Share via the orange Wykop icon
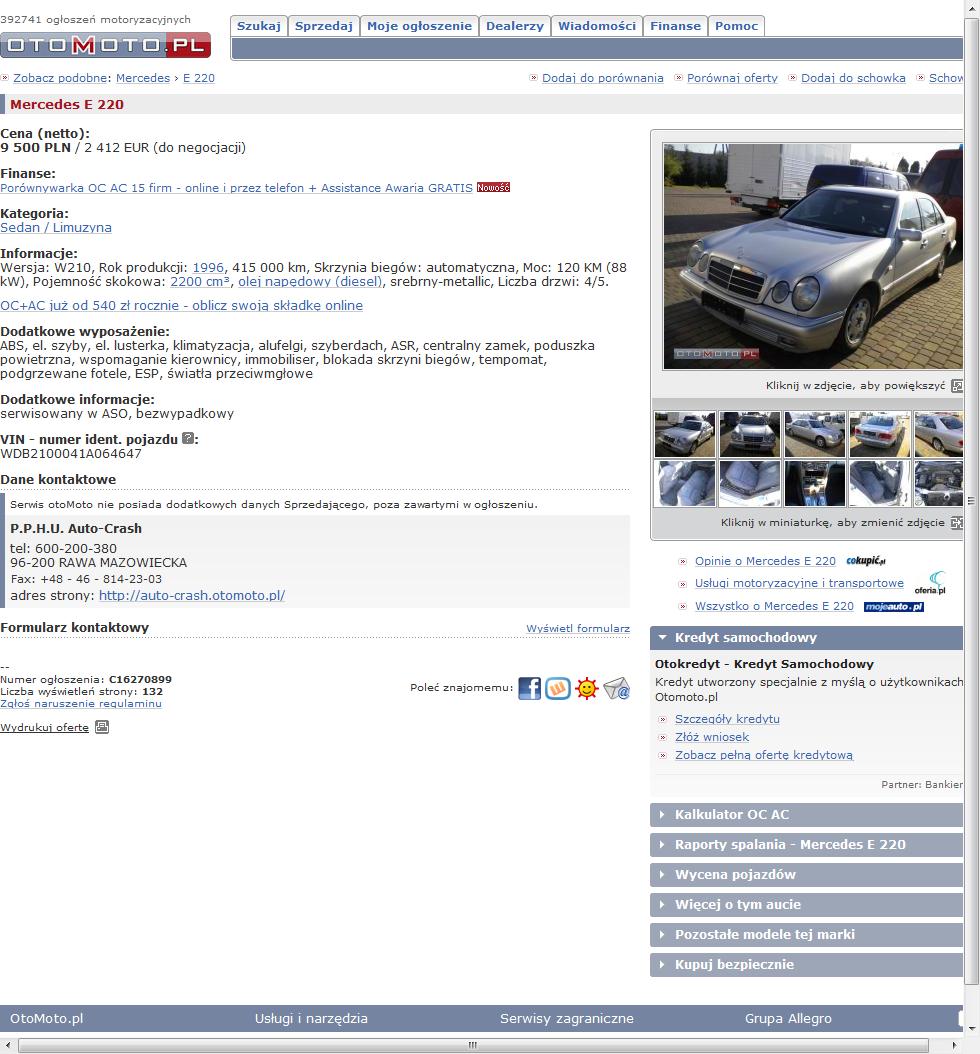The height and width of the screenshot is (1054, 980). point(558,688)
